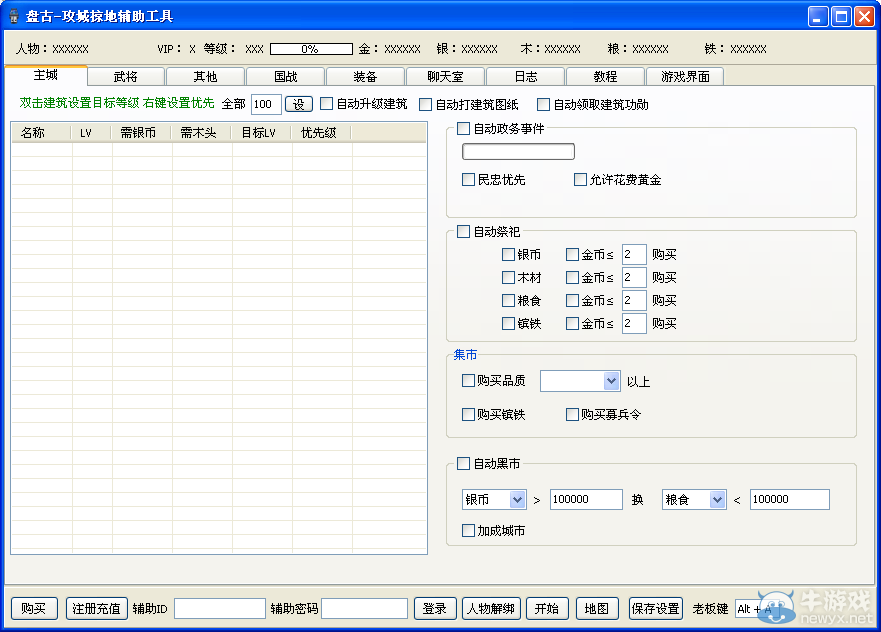Select the 国战 tab
Screen dimensions: 881x632
[285, 76]
